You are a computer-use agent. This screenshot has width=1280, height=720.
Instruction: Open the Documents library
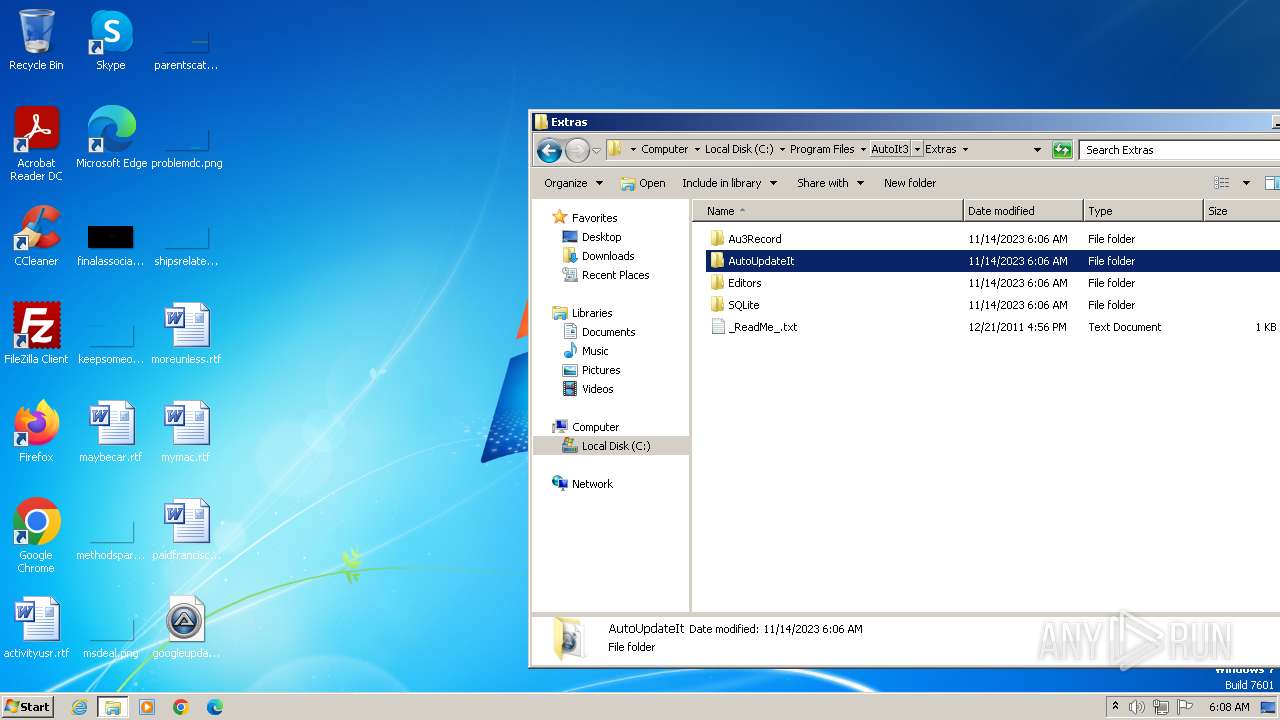pyautogui.click(x=608, y=332)
